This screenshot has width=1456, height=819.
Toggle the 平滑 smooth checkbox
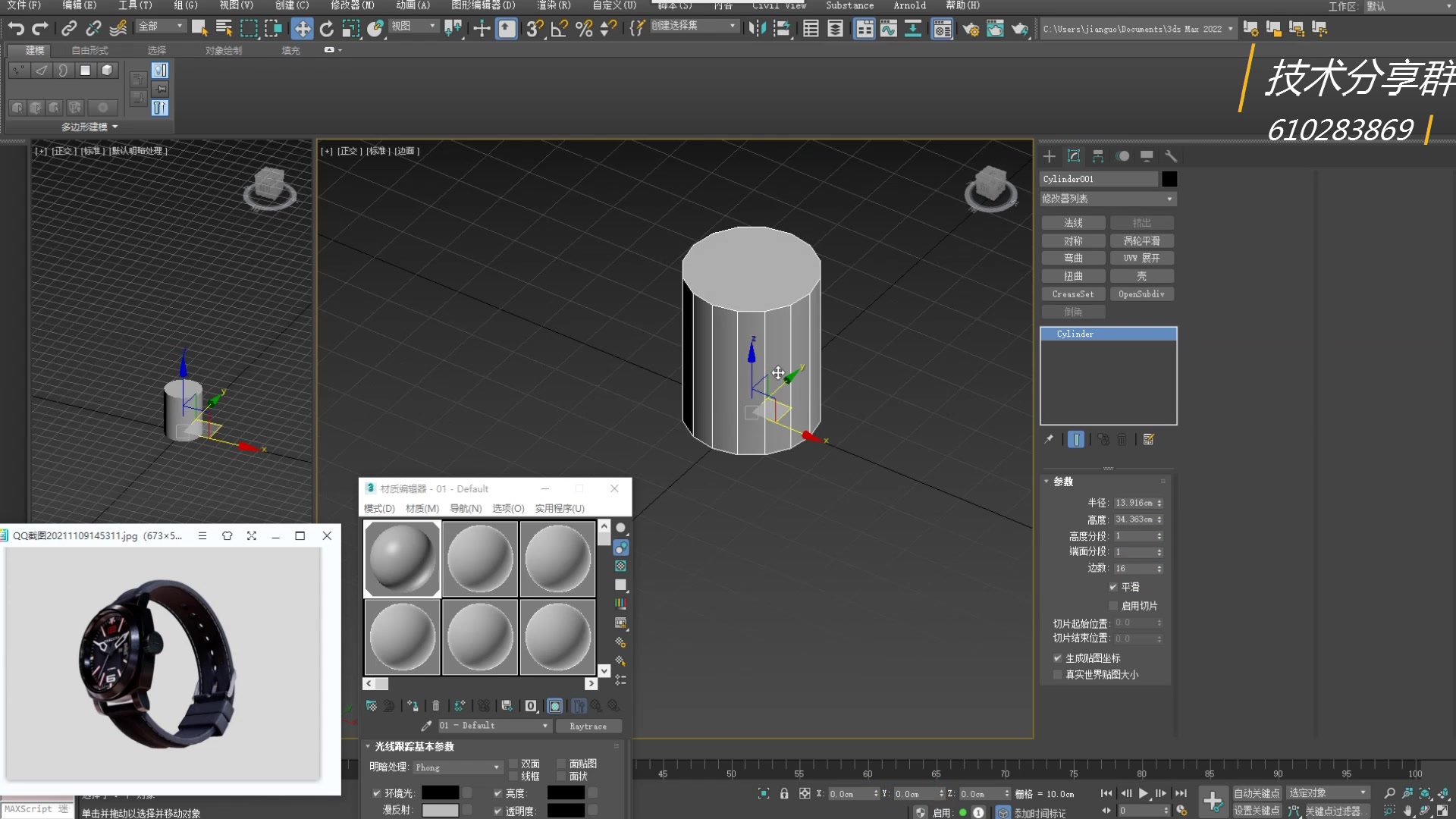(1113, 587)
